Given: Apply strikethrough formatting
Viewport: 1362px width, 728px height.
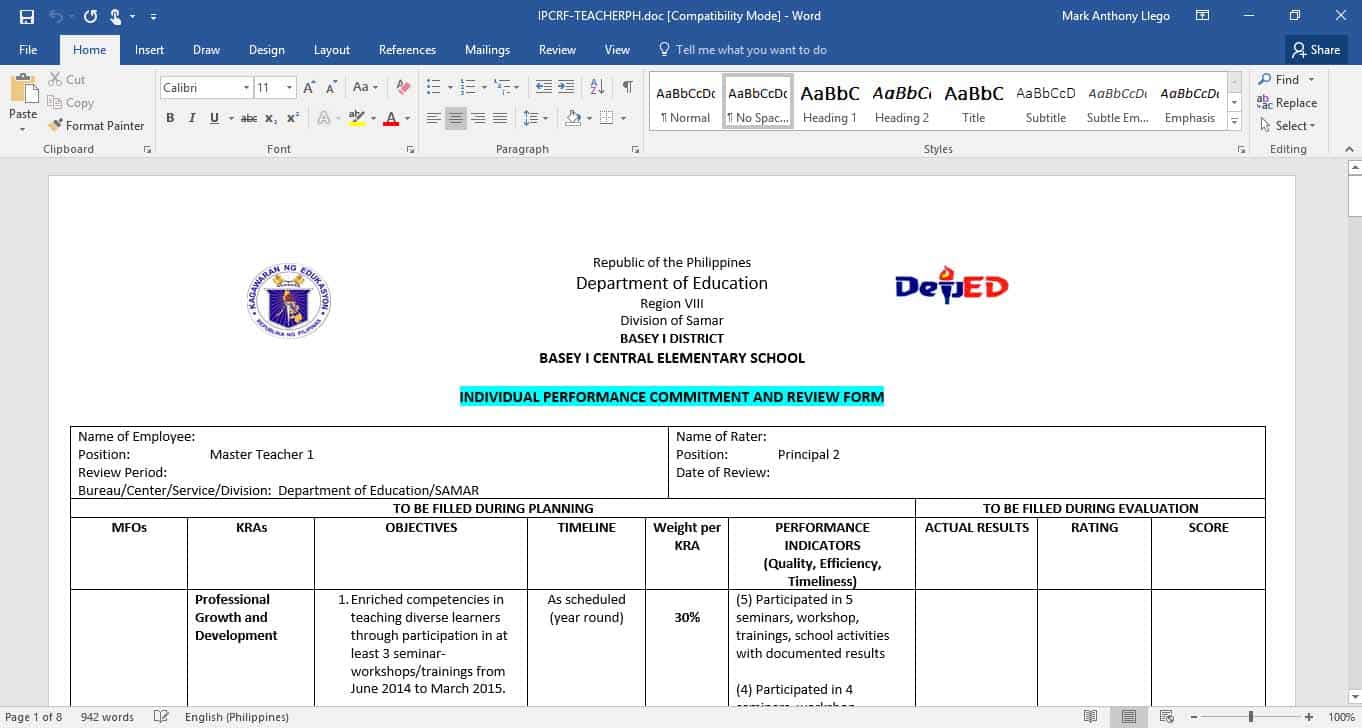Looking at the screenshot, I should pyautogui.click(x=249, y=118).
